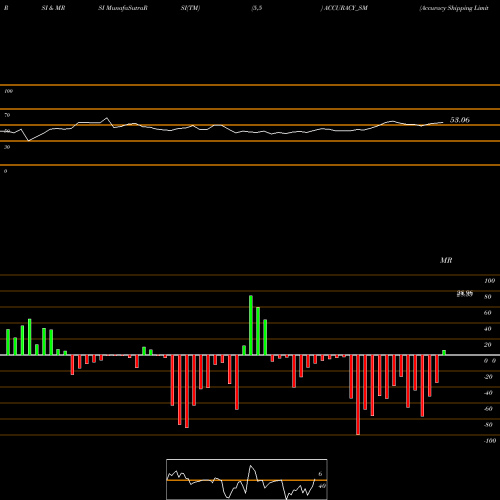Click the 70 level label on RSI axis
Screen dimensions: 500x500
point(7,115)
